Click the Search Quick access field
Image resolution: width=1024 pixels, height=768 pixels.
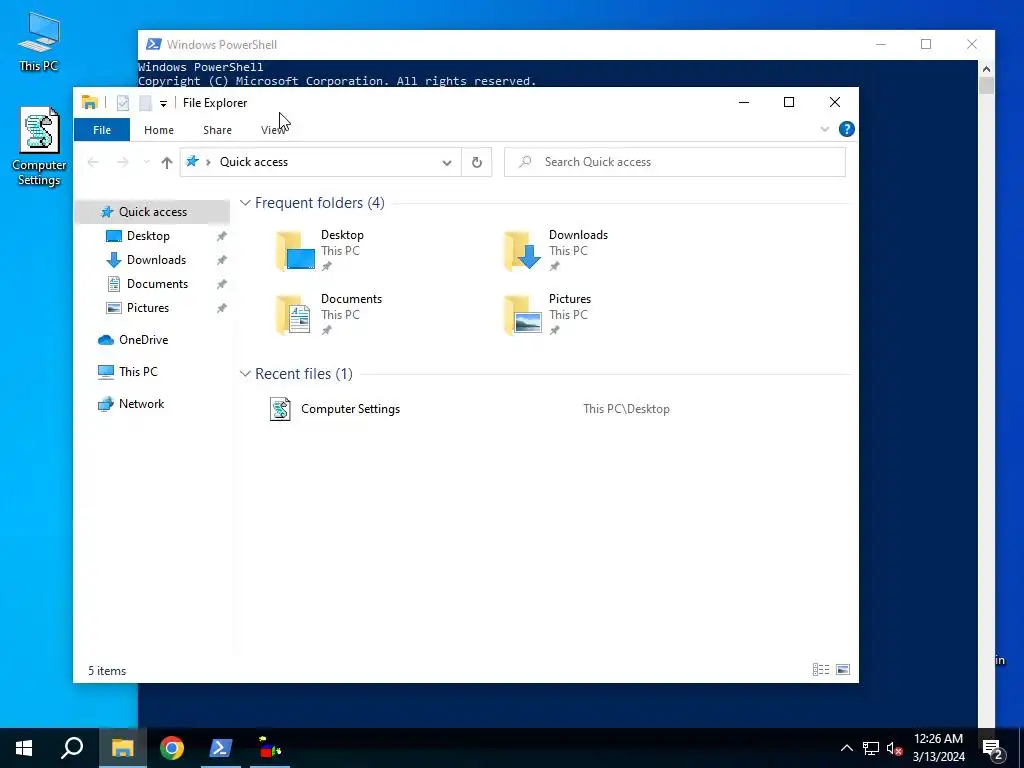(x=675, y=162)
